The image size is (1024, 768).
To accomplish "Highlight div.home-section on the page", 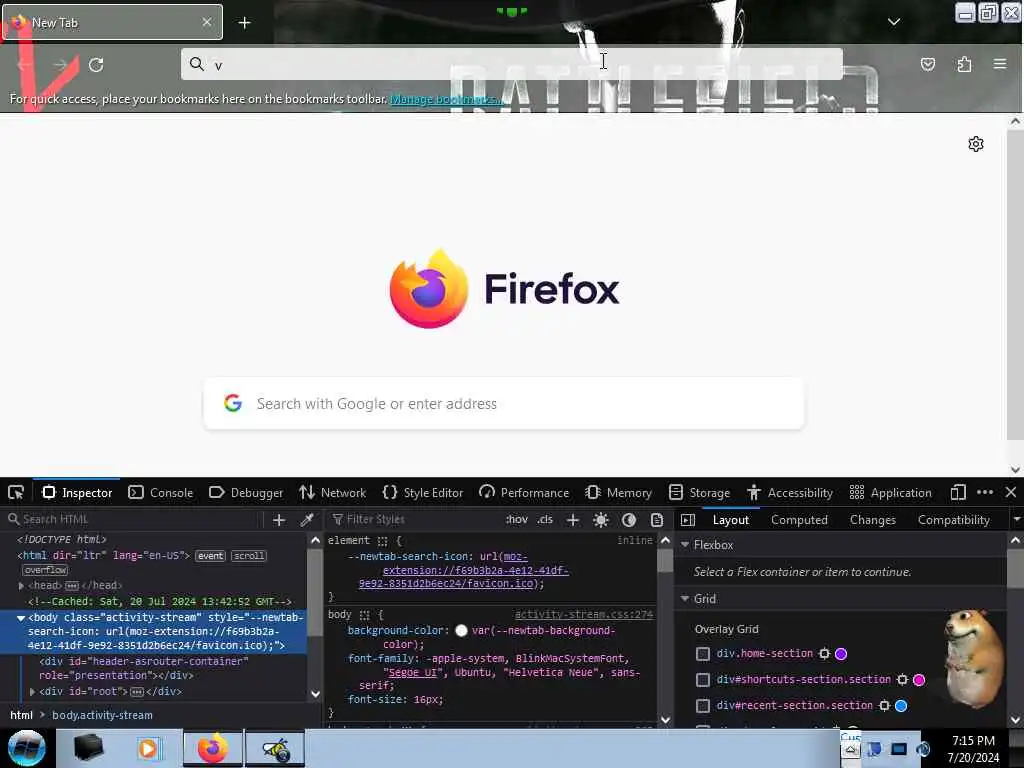I will (x=824, y=654).
